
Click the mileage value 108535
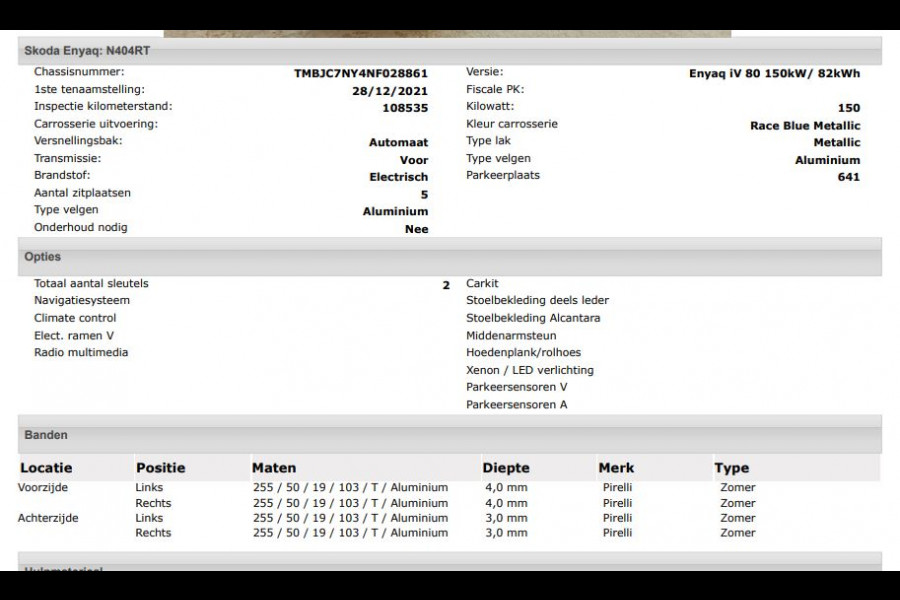[405, 108]
